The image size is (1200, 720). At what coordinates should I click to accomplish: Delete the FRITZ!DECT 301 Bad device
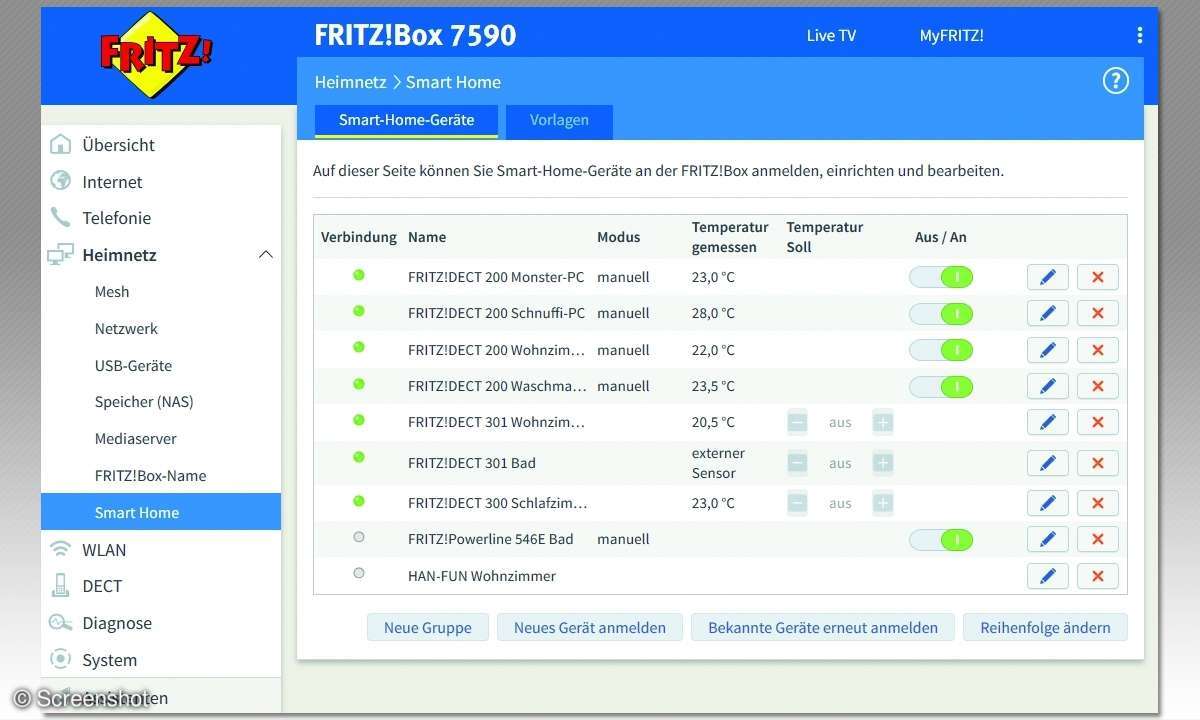point(1097,463)
